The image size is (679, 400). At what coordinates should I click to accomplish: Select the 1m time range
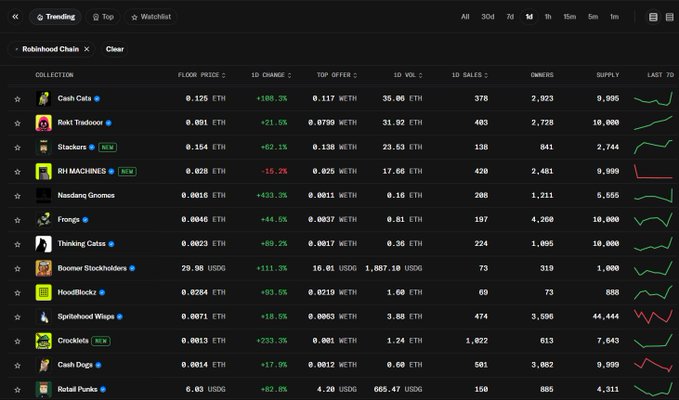(614, 17)
